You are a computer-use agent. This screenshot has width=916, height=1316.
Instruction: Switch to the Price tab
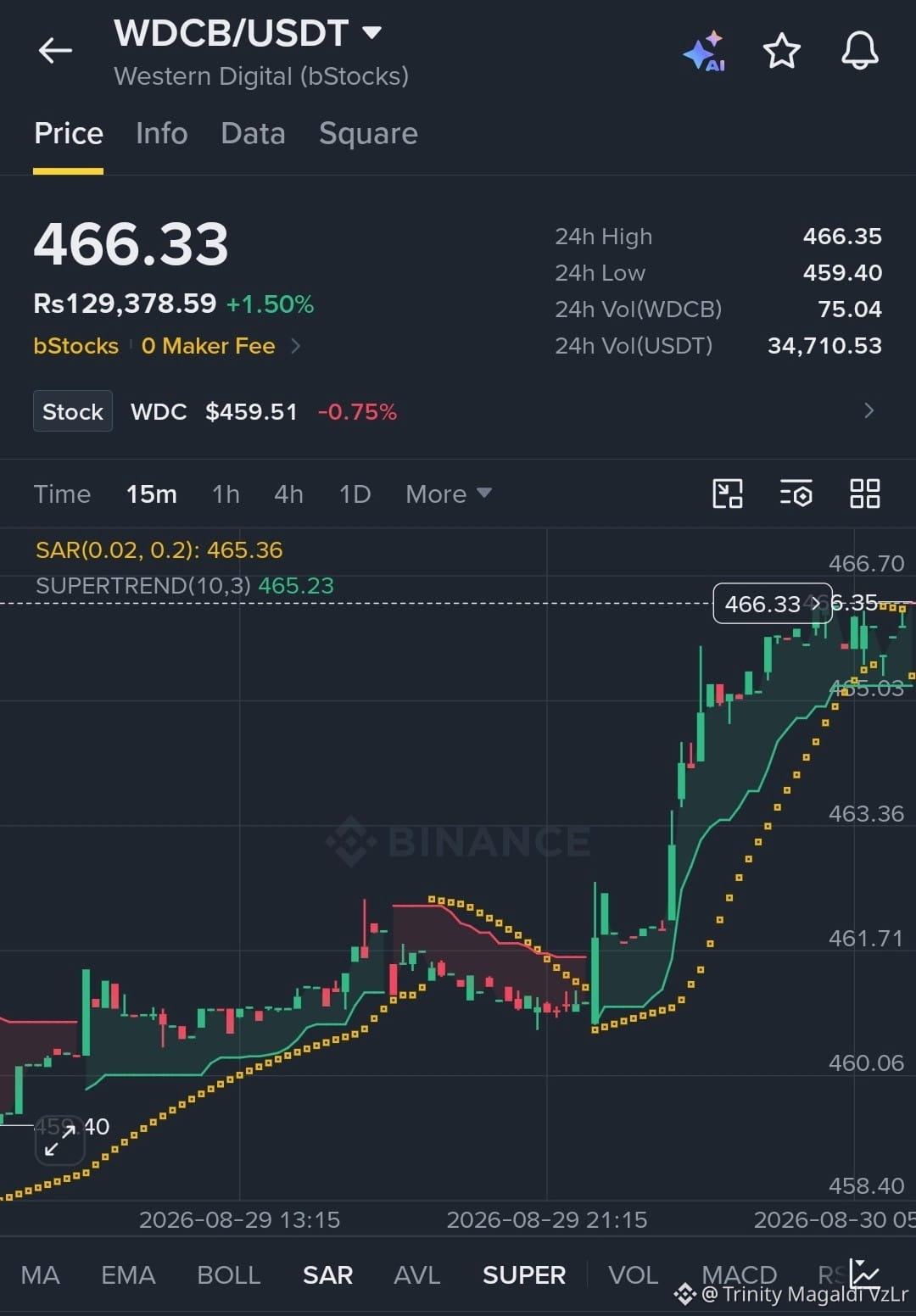[69, 134]
